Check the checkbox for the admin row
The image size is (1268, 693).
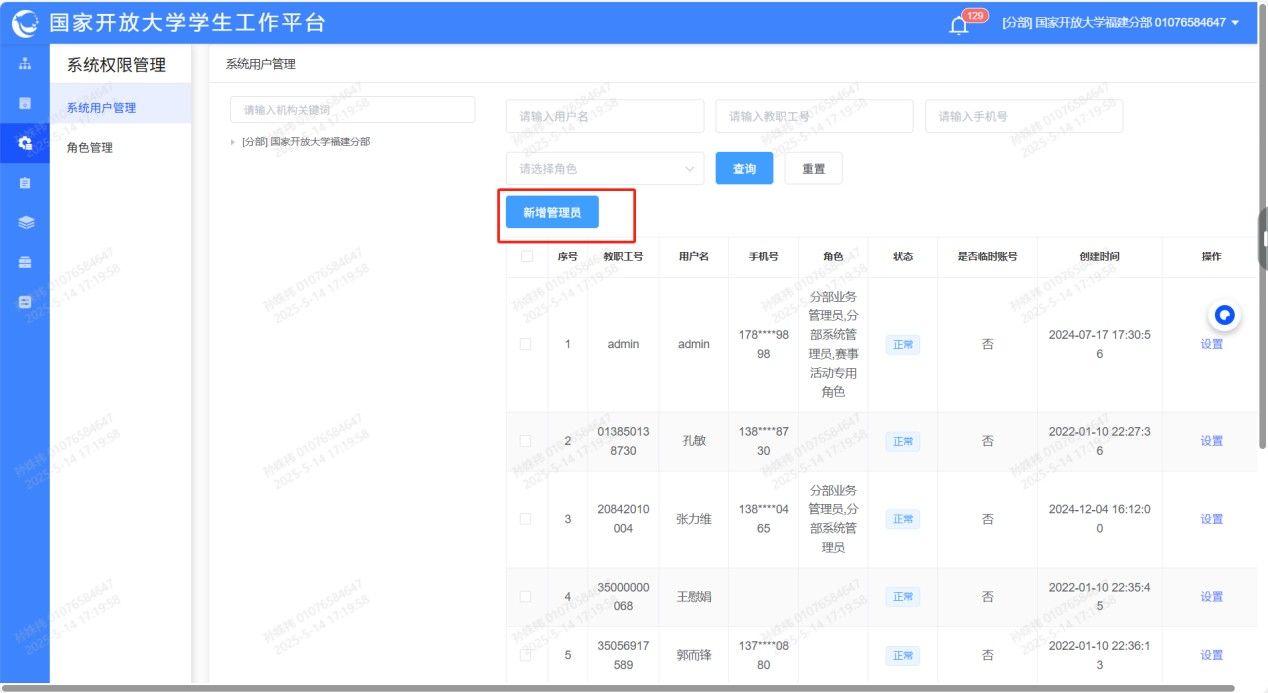click(526, 344)
